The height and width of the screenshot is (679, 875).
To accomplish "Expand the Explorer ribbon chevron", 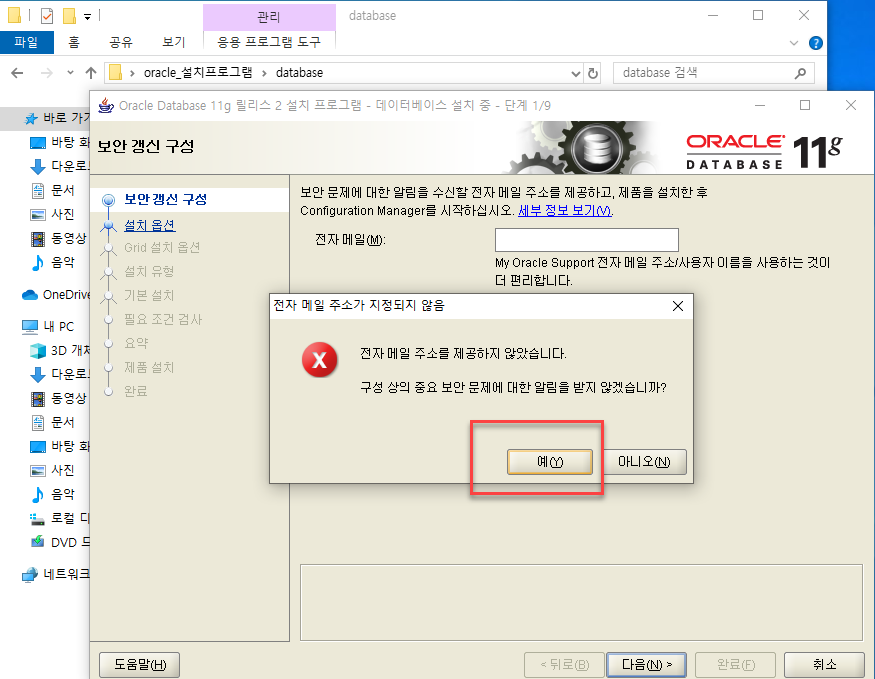I will 794,43.
